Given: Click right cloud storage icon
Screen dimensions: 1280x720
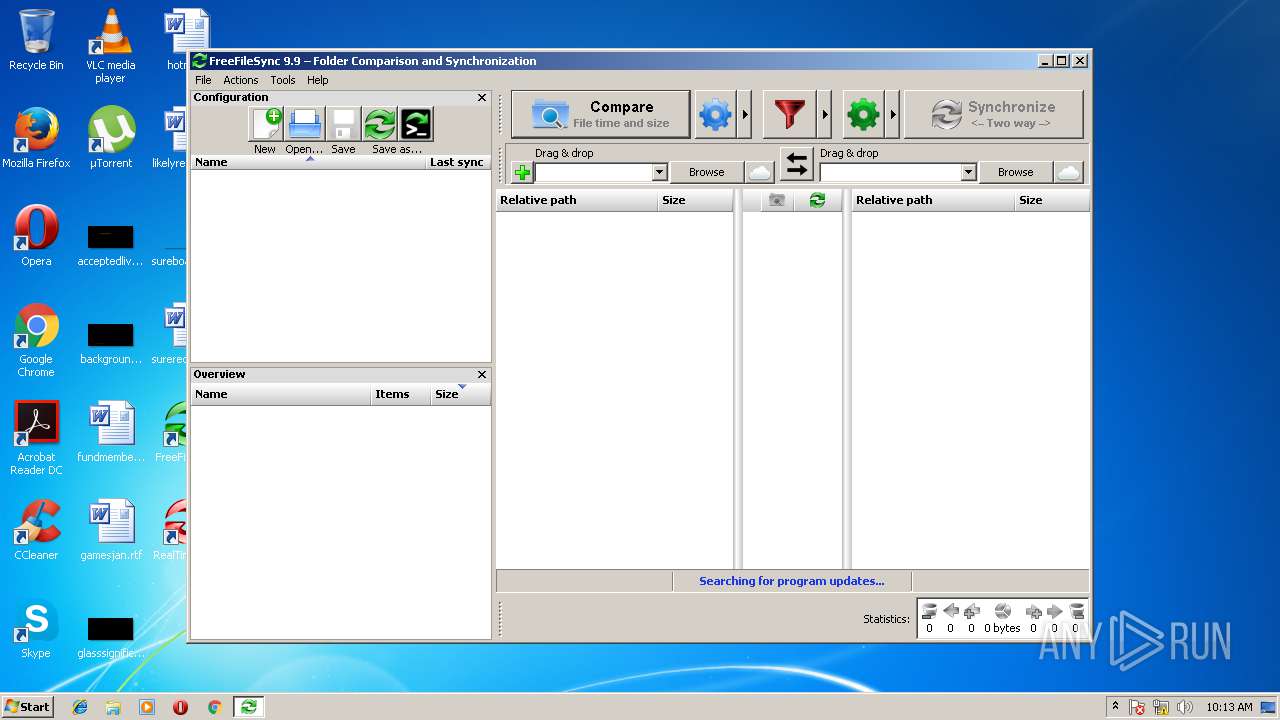Looking at the screenshot, I should [x=1069, y=172].
